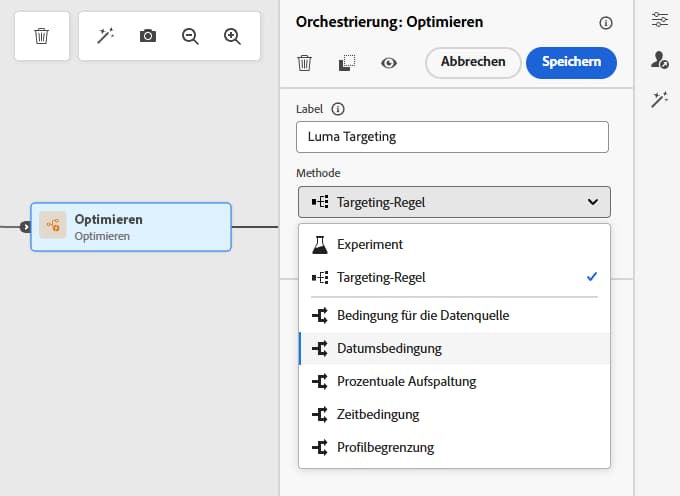680x496 pixels.
Task: Click the Speichern button
Action: click(x=571, y=62)
